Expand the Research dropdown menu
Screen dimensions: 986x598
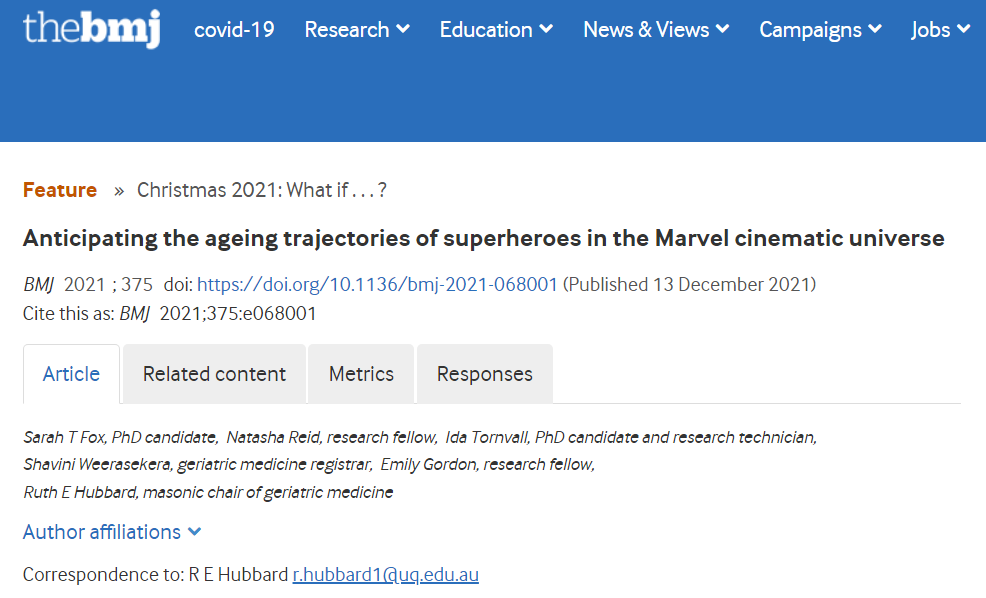point(357,30)
